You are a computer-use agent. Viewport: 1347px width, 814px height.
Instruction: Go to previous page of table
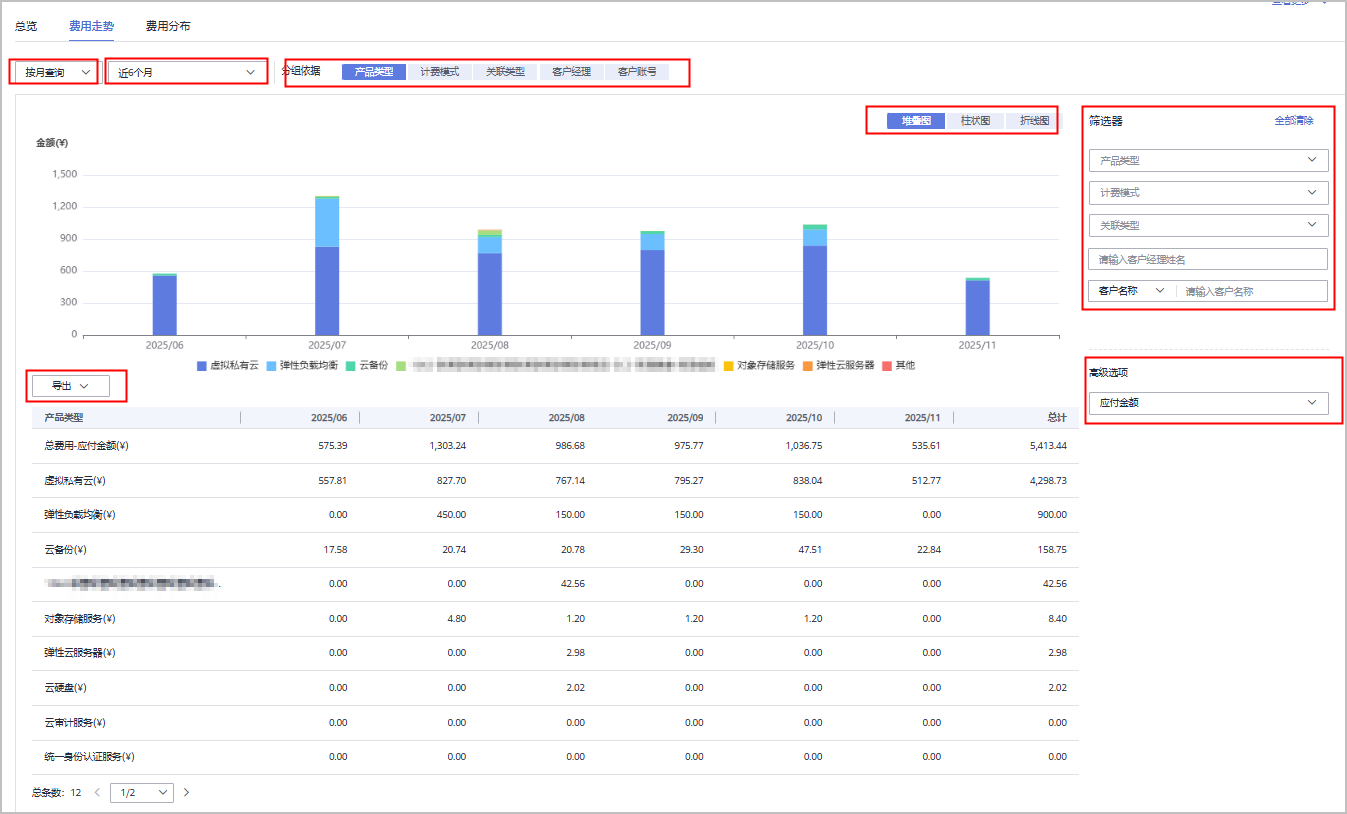[97, 792]
